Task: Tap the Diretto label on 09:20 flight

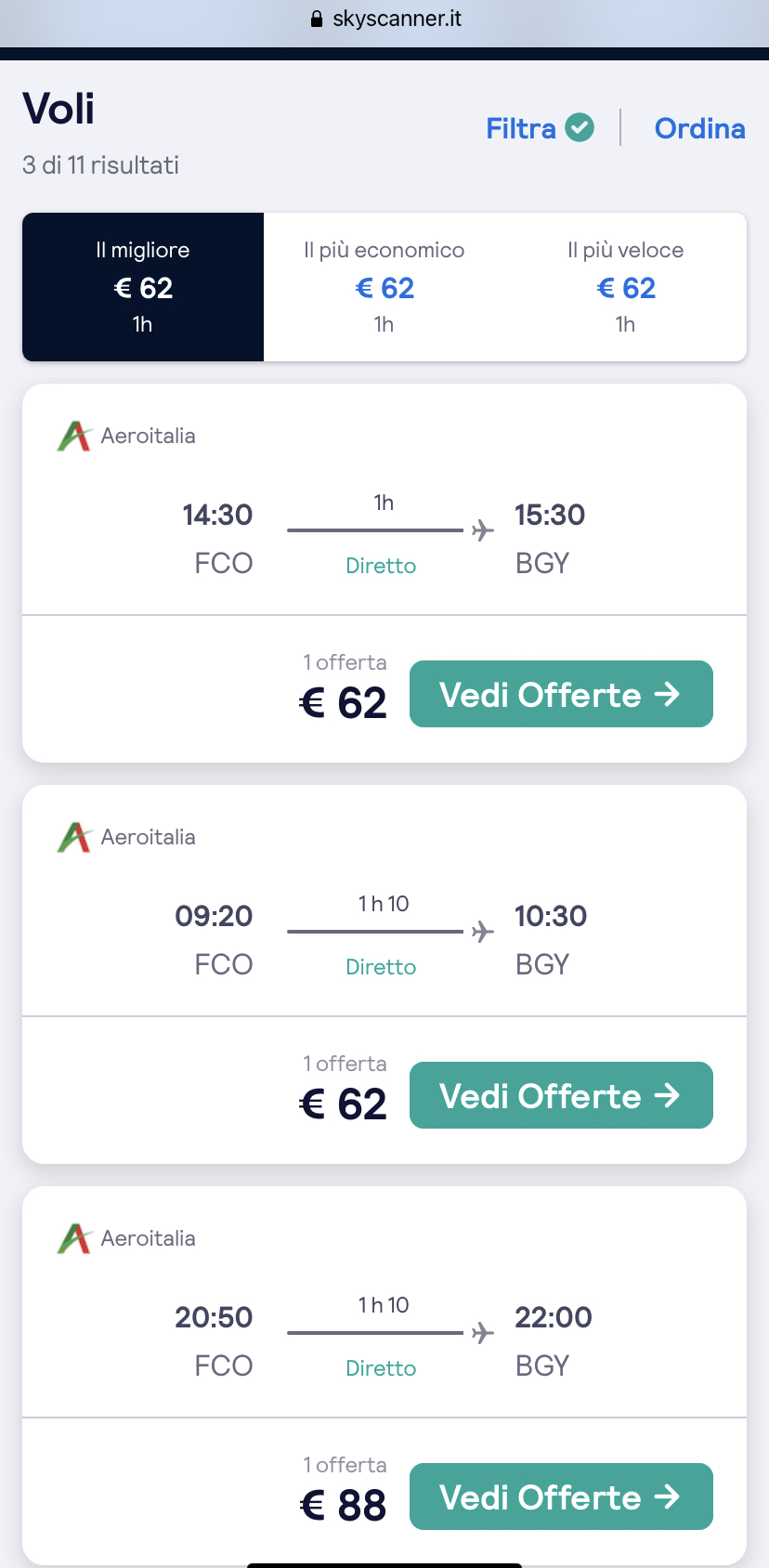Action: tap(381, 967)
